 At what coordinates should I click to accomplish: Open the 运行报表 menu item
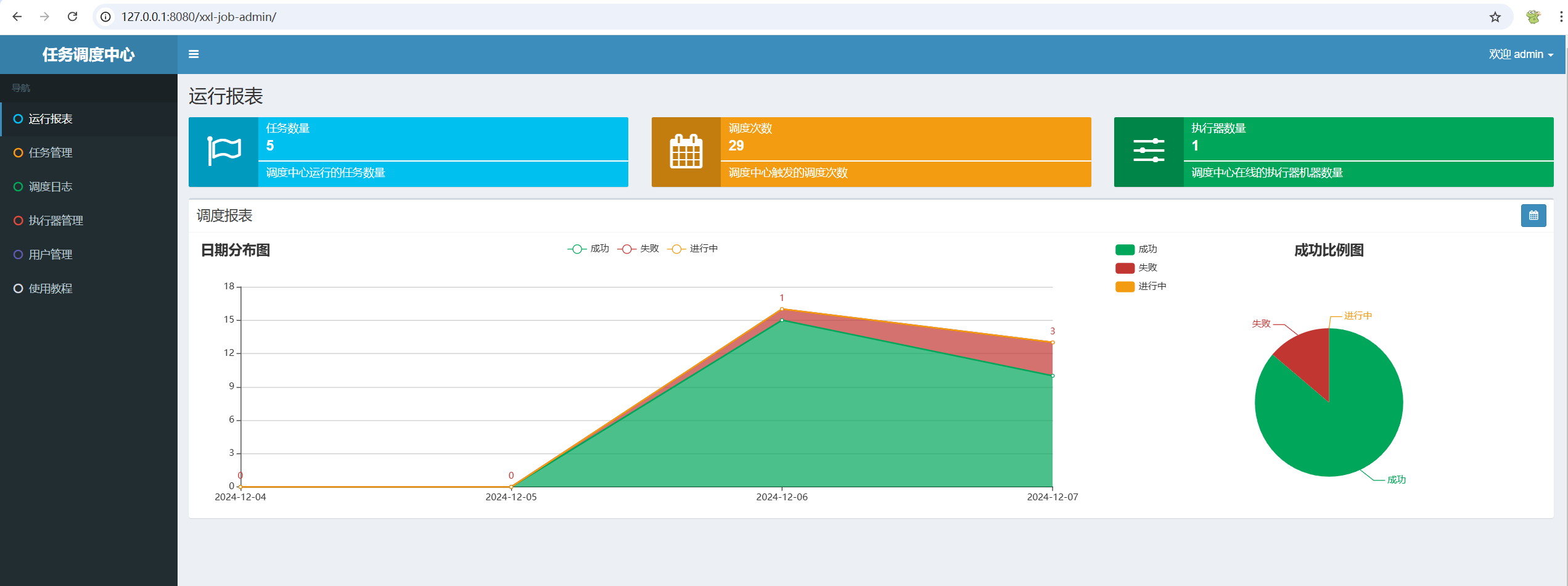[89, 119]
